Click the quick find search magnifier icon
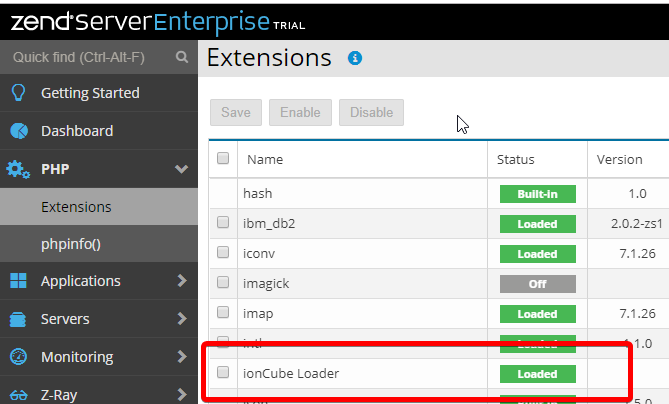The image size is (669, 404). coord(182,58)
